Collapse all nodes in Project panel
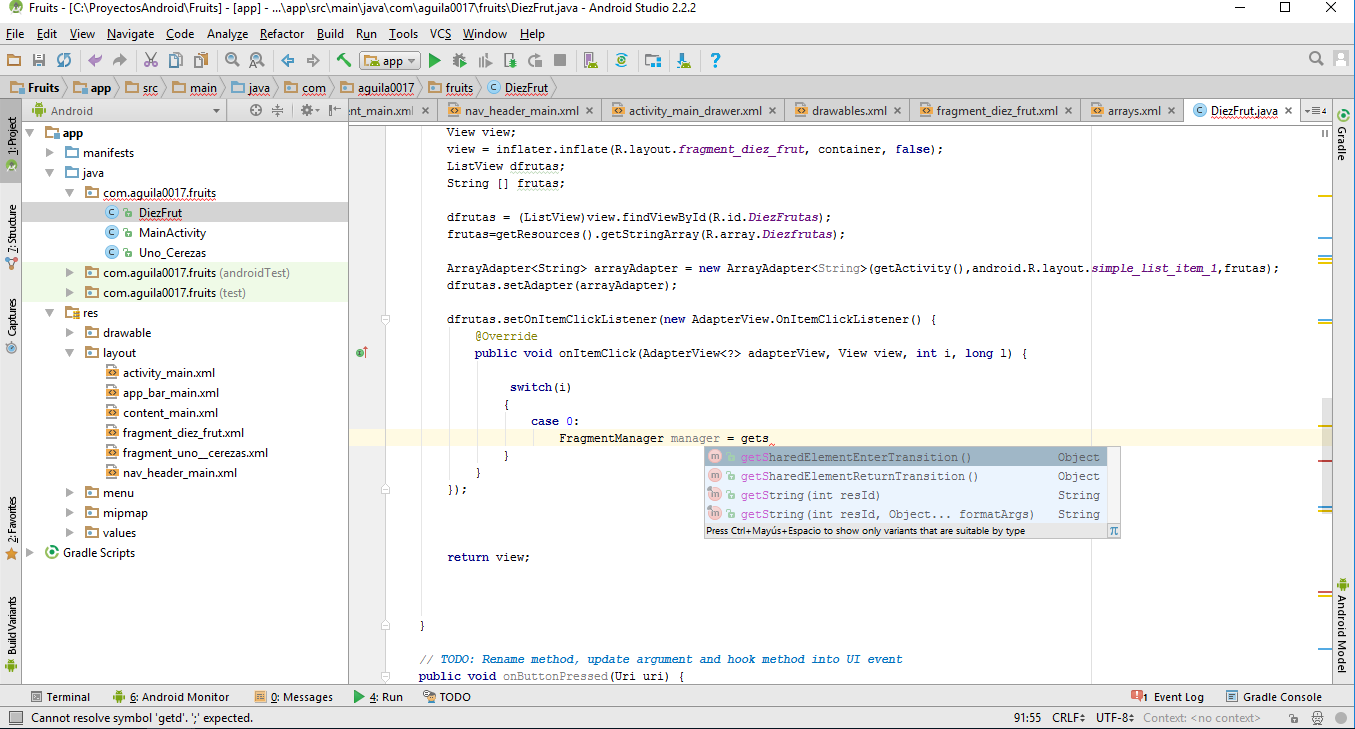Image resolution: width=1355 pixels, height=729 pixels. tap(279, 111)
